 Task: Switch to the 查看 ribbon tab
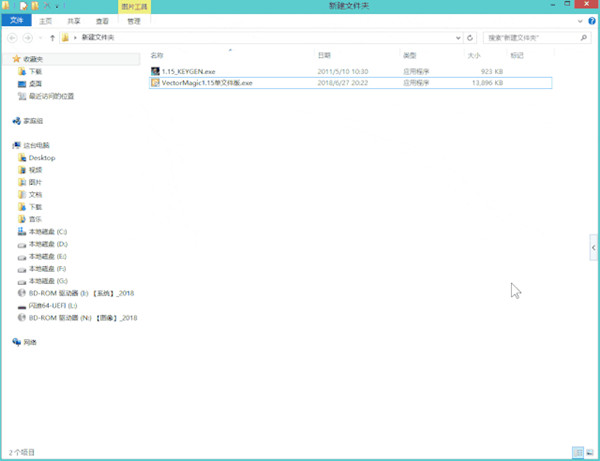[102, 19]
